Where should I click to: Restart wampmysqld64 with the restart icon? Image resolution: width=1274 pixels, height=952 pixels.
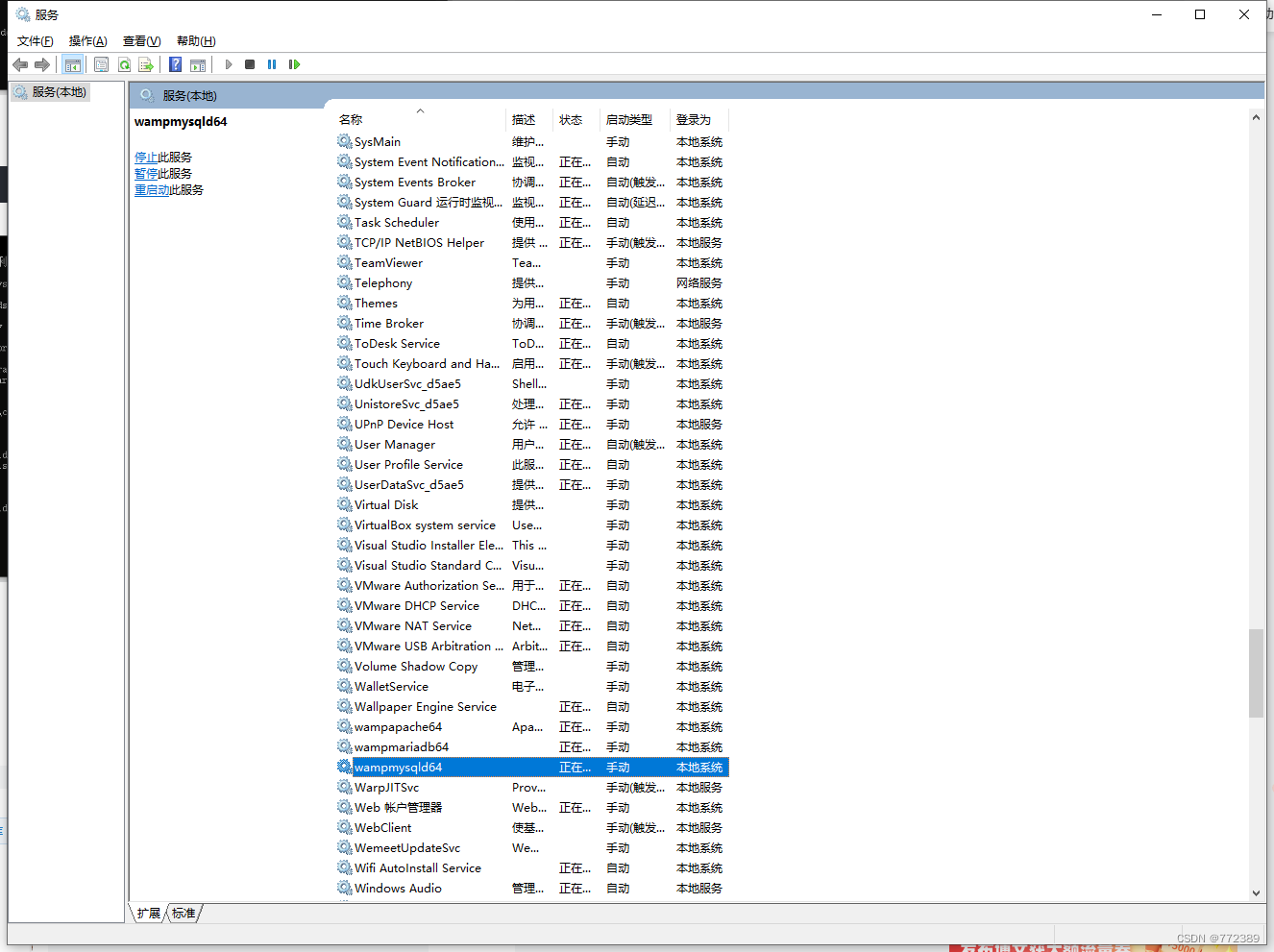pyautogui.click(x=294, y=64)
